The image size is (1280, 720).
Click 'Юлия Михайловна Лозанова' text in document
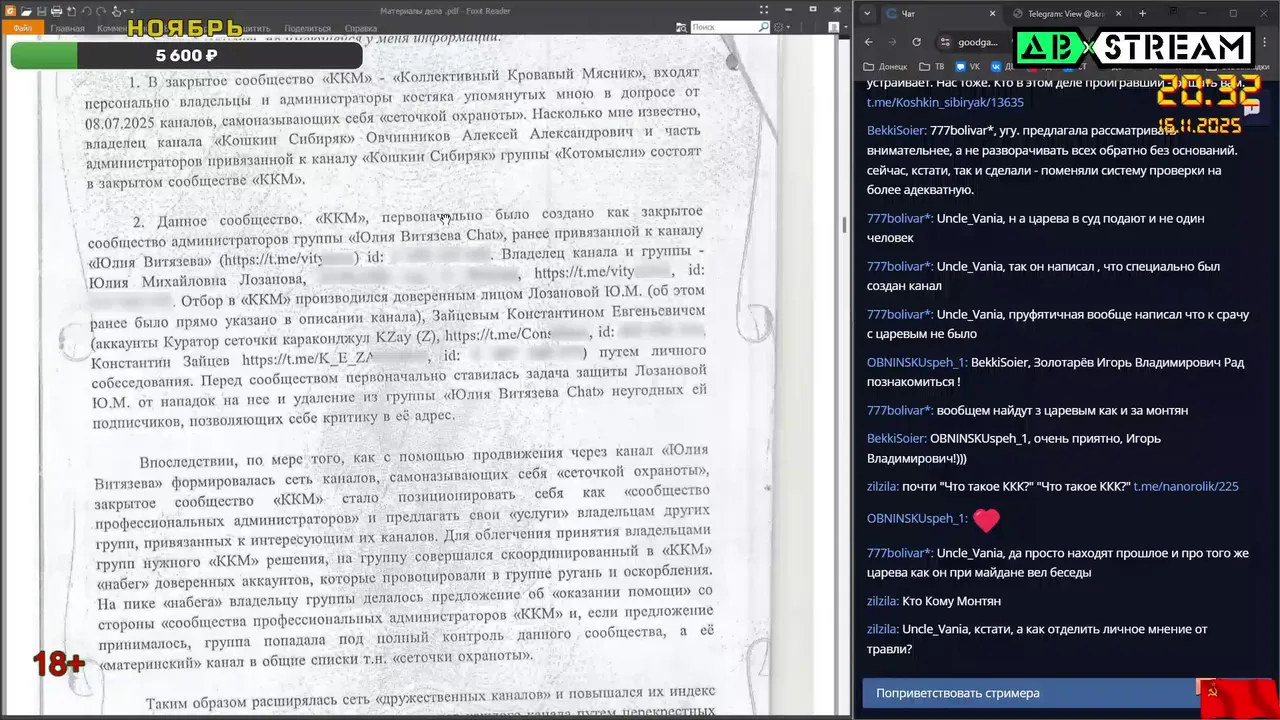(197, 281)
